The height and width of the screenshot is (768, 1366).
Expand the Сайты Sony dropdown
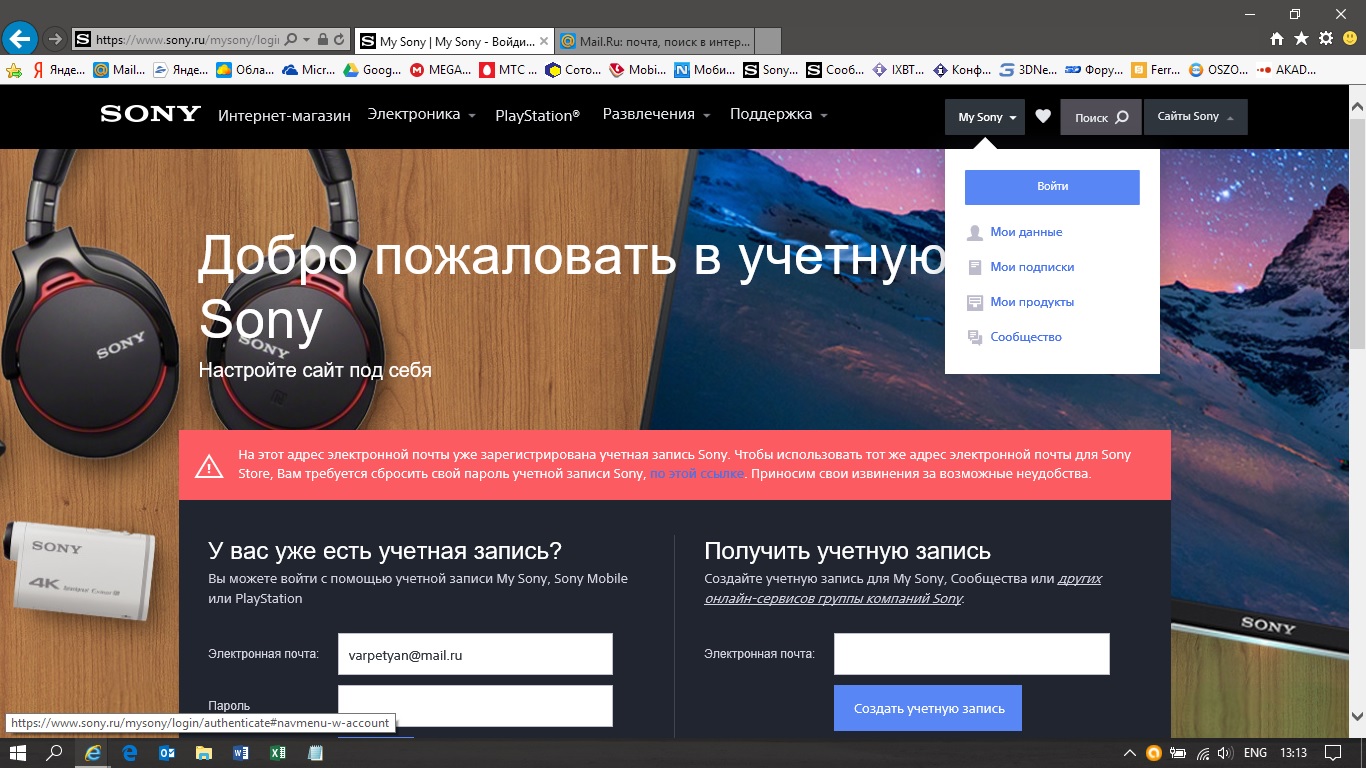(x=1195, y=116)
